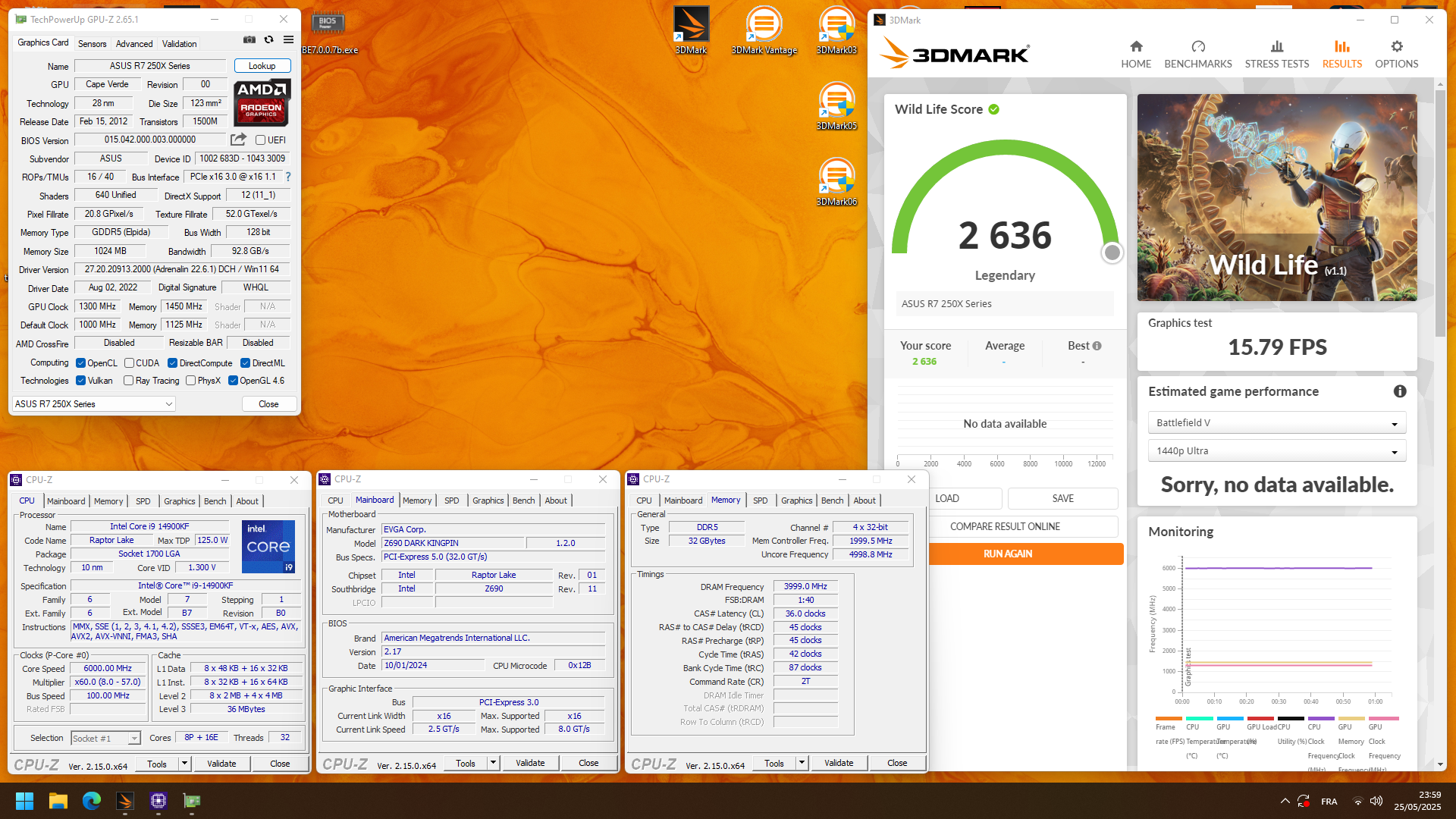This screenshot has width=1456, height=819.
Task: Open the 3DMark05 desktop shortcut
Action: click(836, 106)
